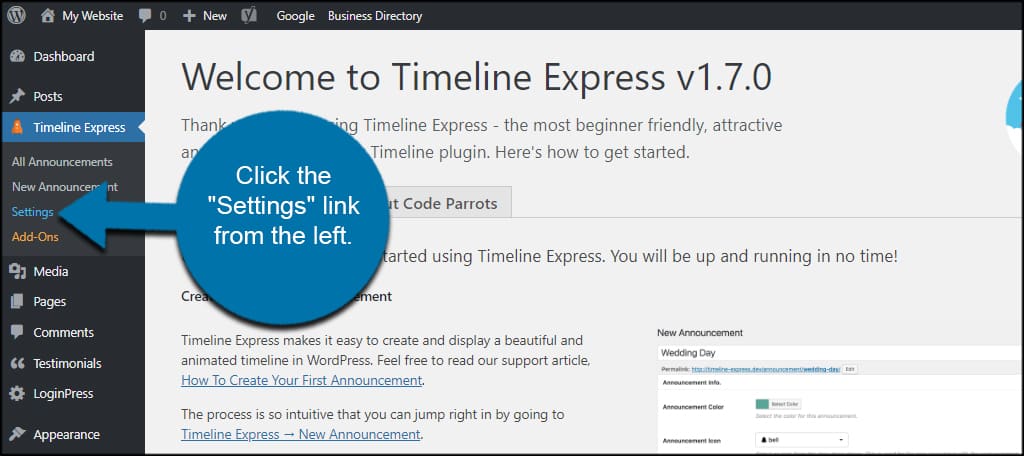Screen dimensions: 1024x456
Task: Select the Add-Ons submenu item
Action: point(35,236)
